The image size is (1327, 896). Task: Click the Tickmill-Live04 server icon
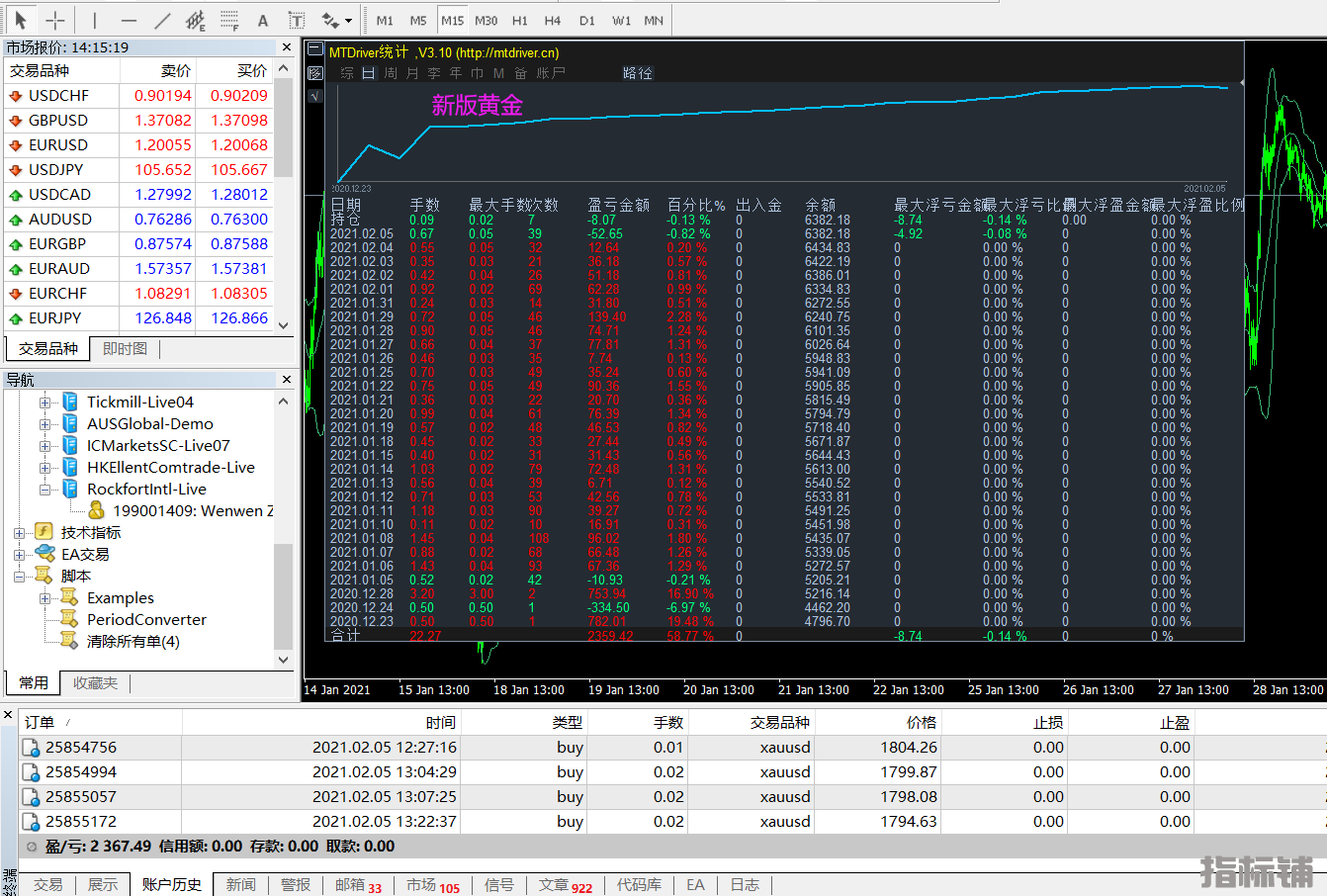pyautogui.click(x=70, y=402)
